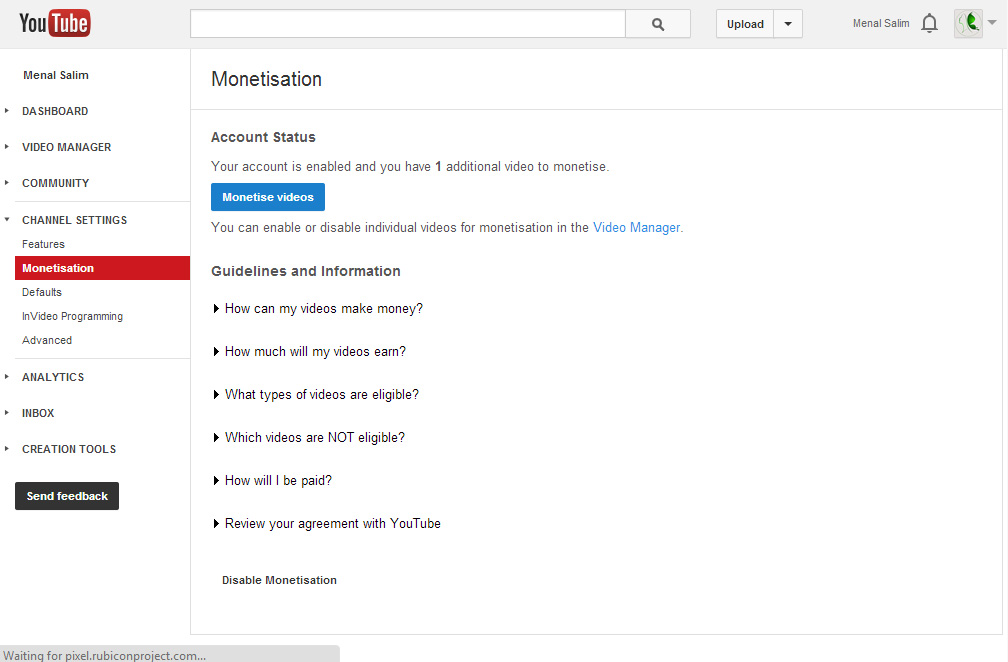Expand the Creation Tools section
This screenshot has width=1008, height=662.
tap(69, 449)
